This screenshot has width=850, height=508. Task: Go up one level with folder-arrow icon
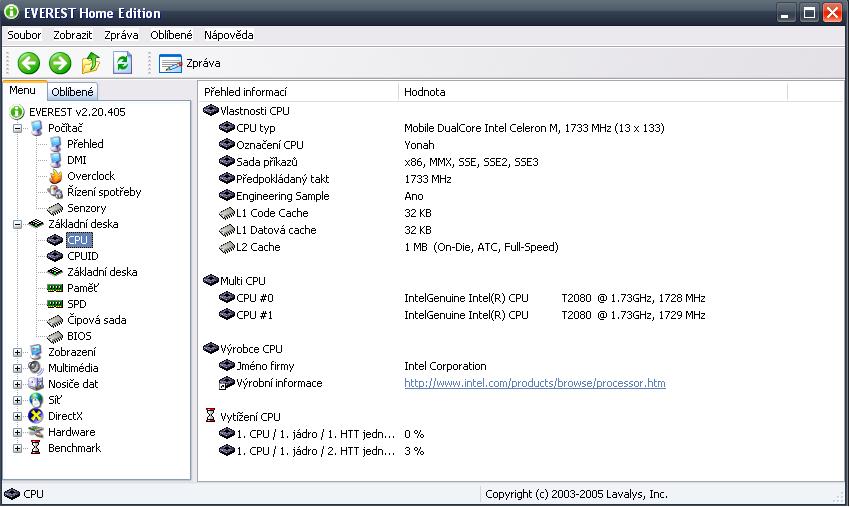91,63
